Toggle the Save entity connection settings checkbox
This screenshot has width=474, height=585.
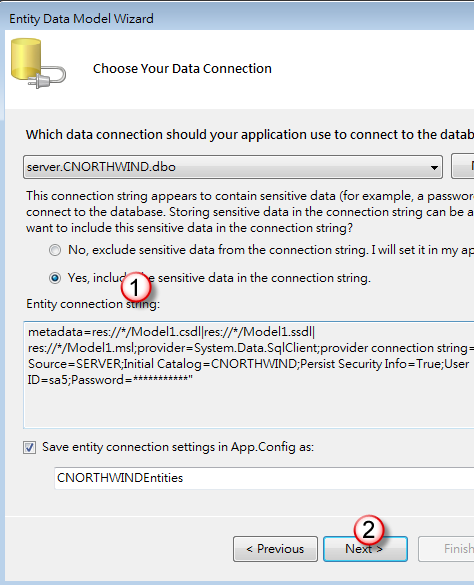(29, 447)
